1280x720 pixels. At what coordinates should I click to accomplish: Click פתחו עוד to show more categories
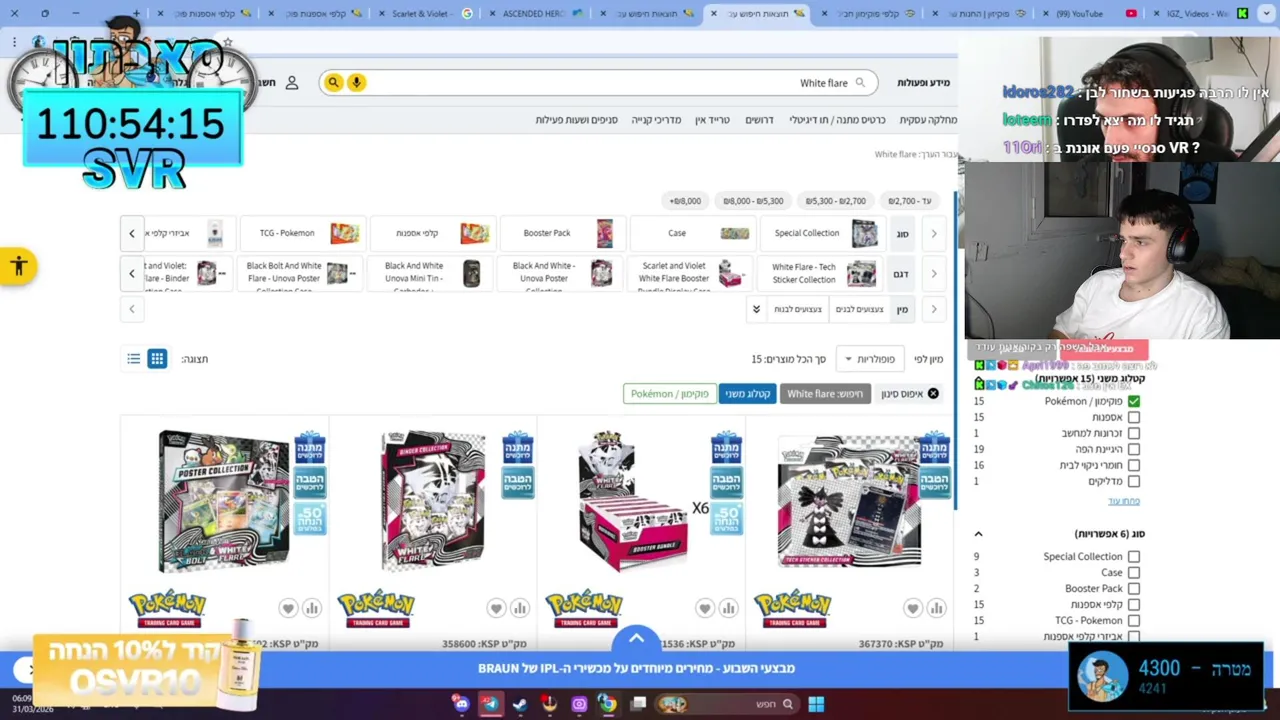click(x=1123, y=501)
